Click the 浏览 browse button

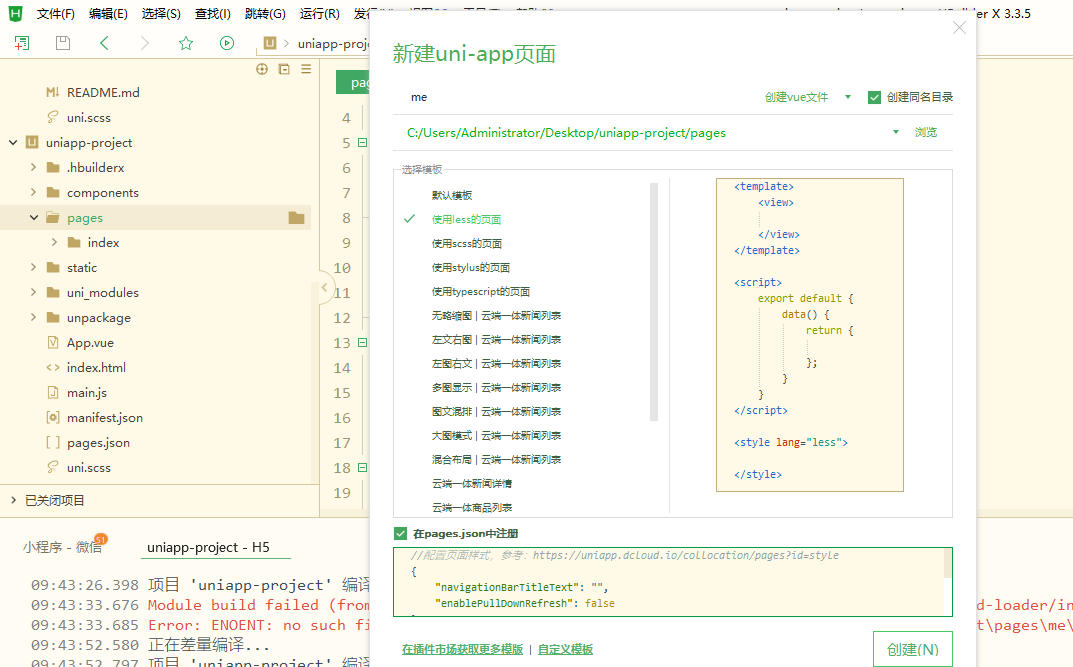click(x=926, y=132)
